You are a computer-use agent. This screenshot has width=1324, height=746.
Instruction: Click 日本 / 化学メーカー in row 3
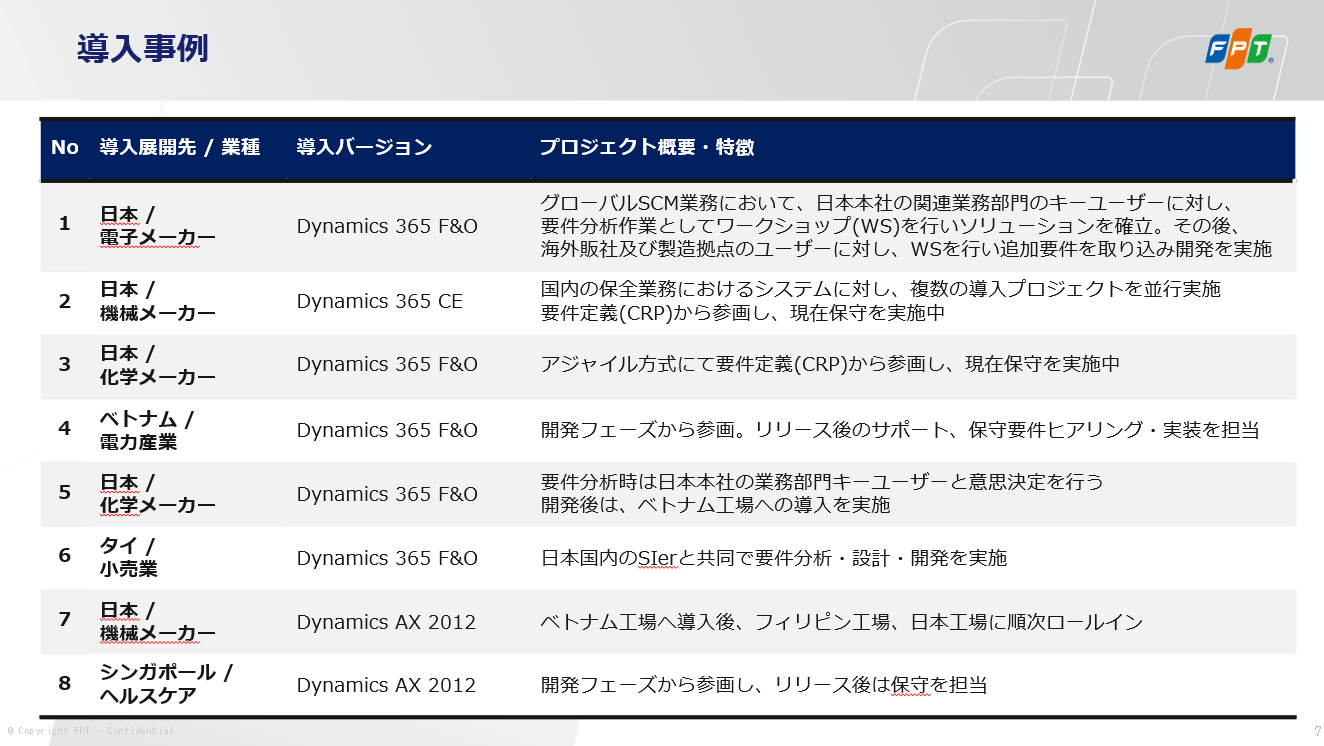pos(158,365)
